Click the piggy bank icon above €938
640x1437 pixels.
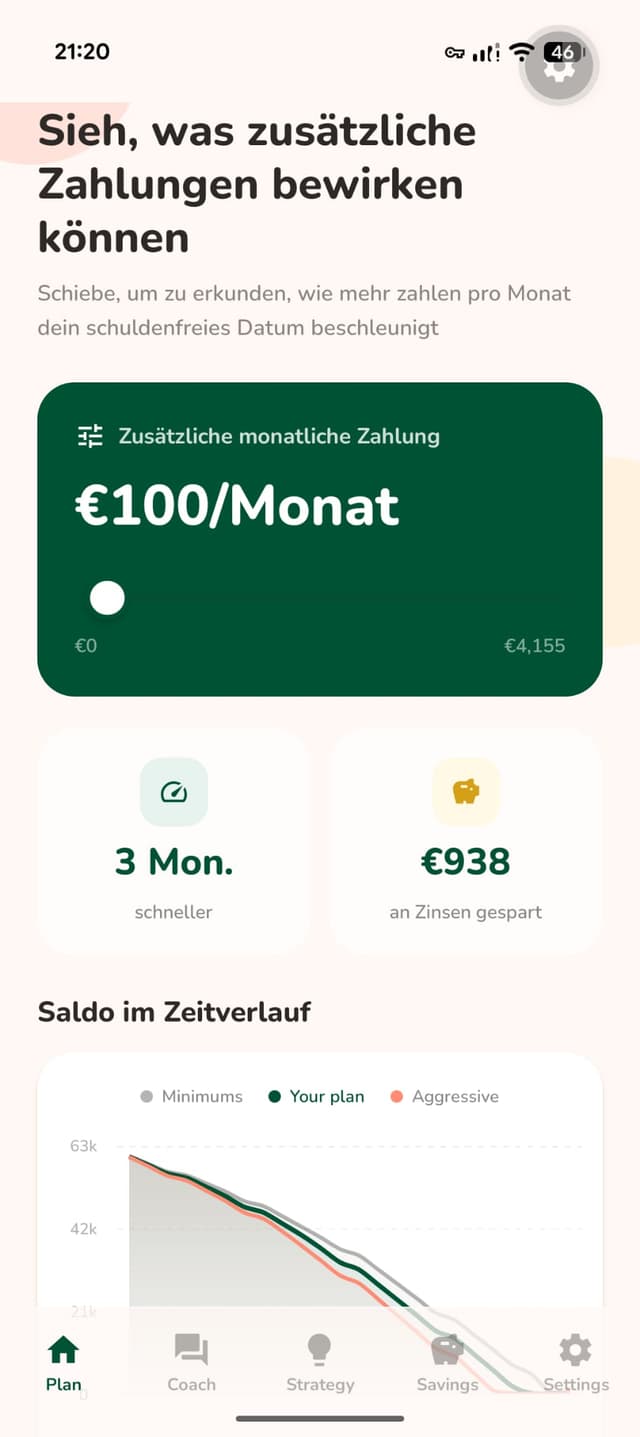coord(466,791)
